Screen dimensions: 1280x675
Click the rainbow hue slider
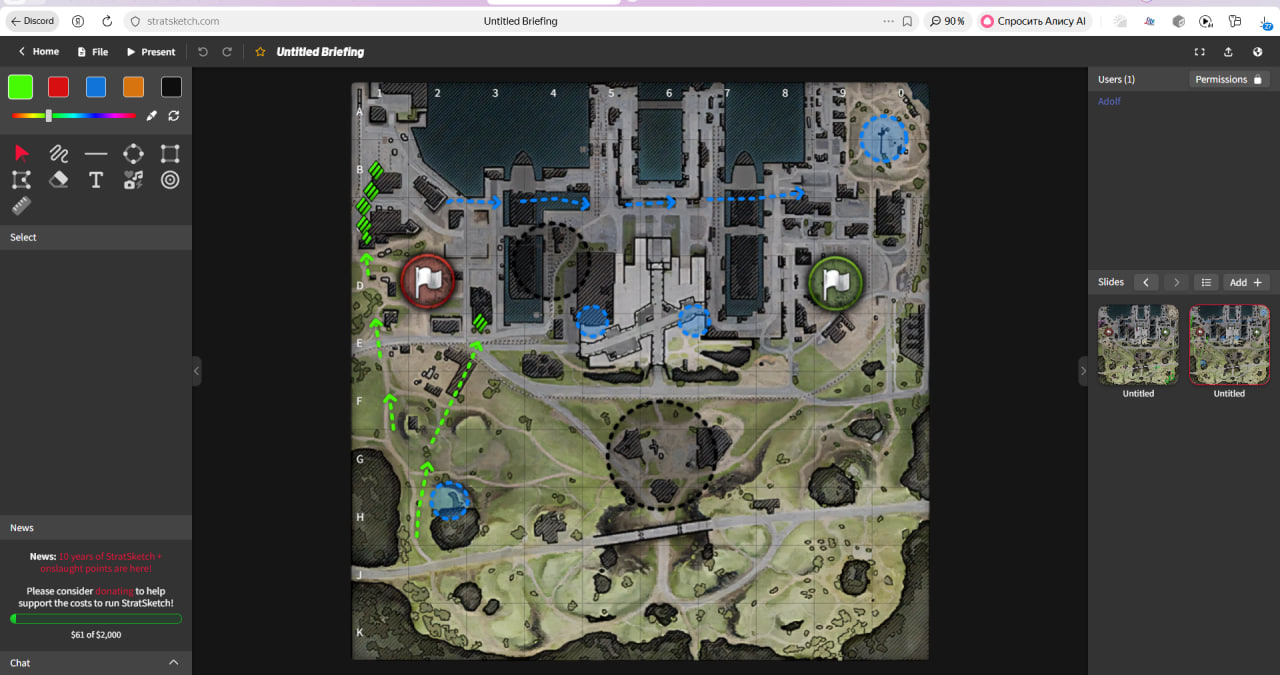(73, 116)
